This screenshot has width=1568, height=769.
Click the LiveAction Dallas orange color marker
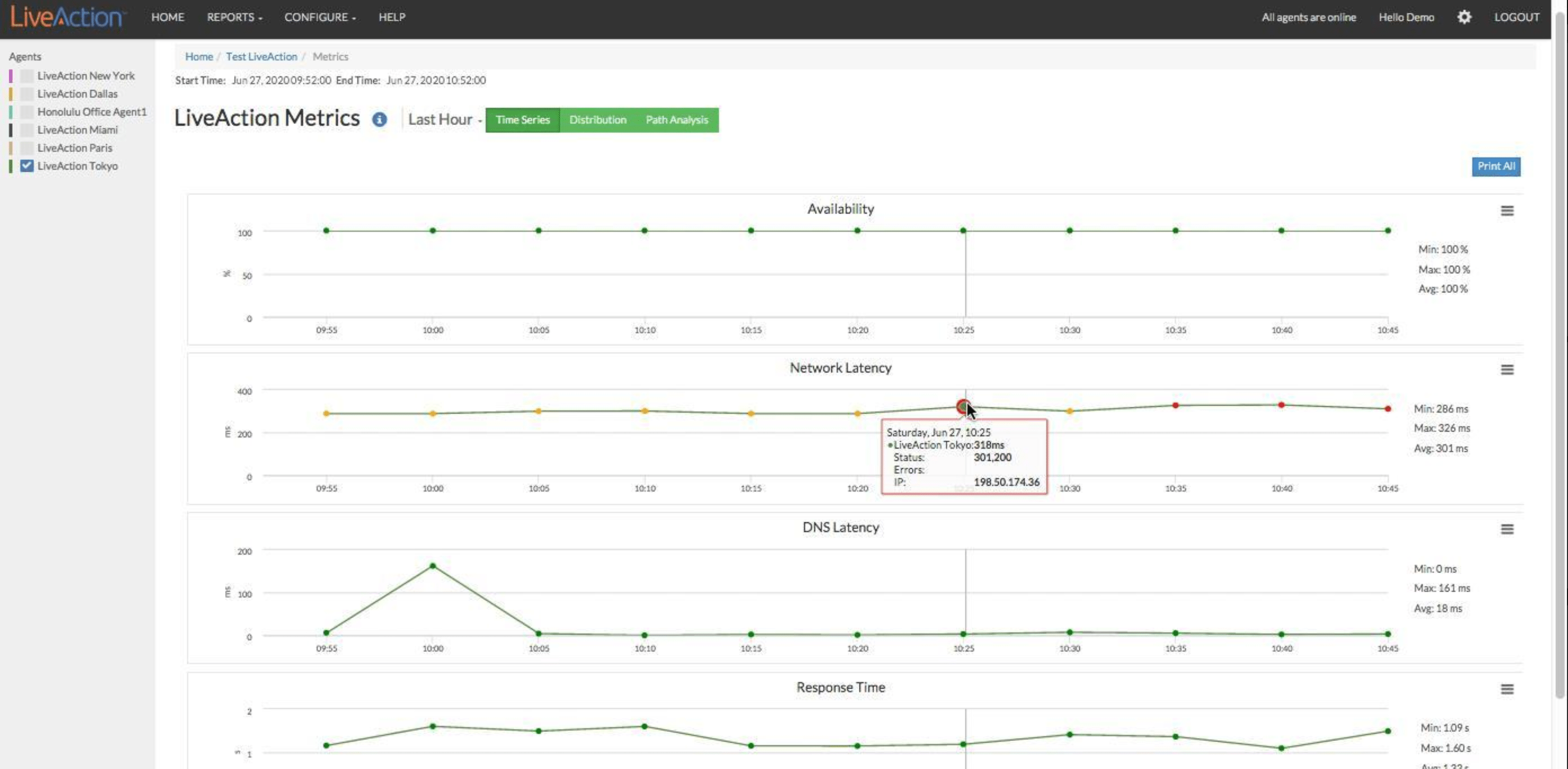point(11,94)
